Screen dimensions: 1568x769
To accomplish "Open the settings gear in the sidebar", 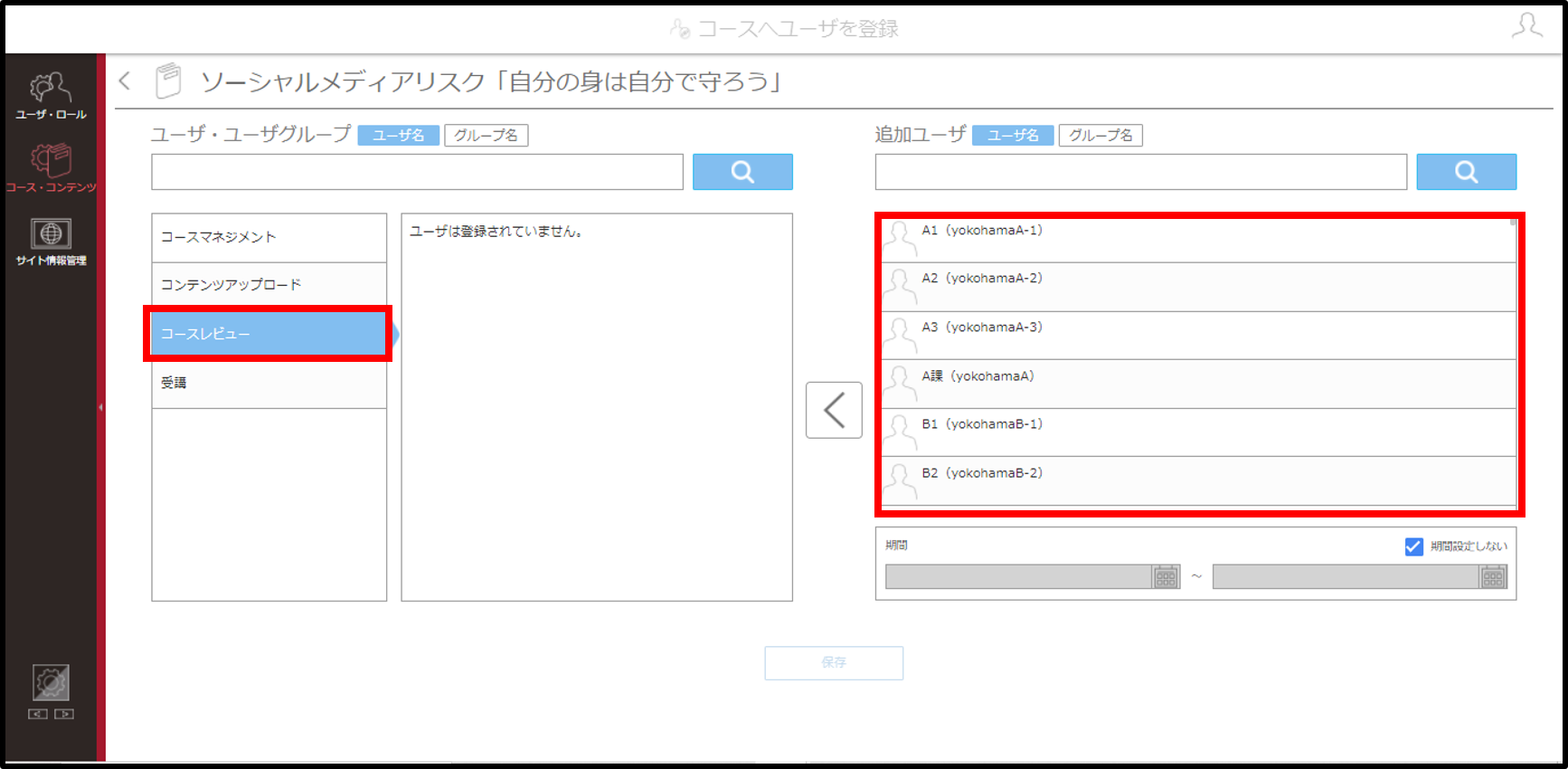I will (x=51, y=683).
